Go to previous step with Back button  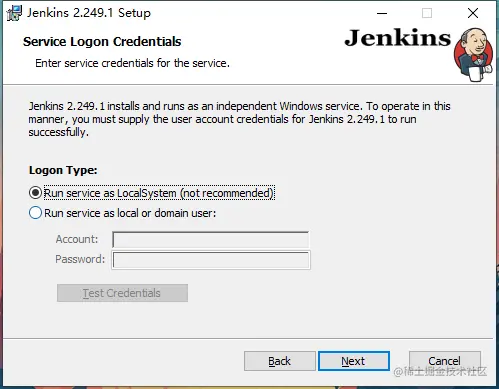click(280, 361)
